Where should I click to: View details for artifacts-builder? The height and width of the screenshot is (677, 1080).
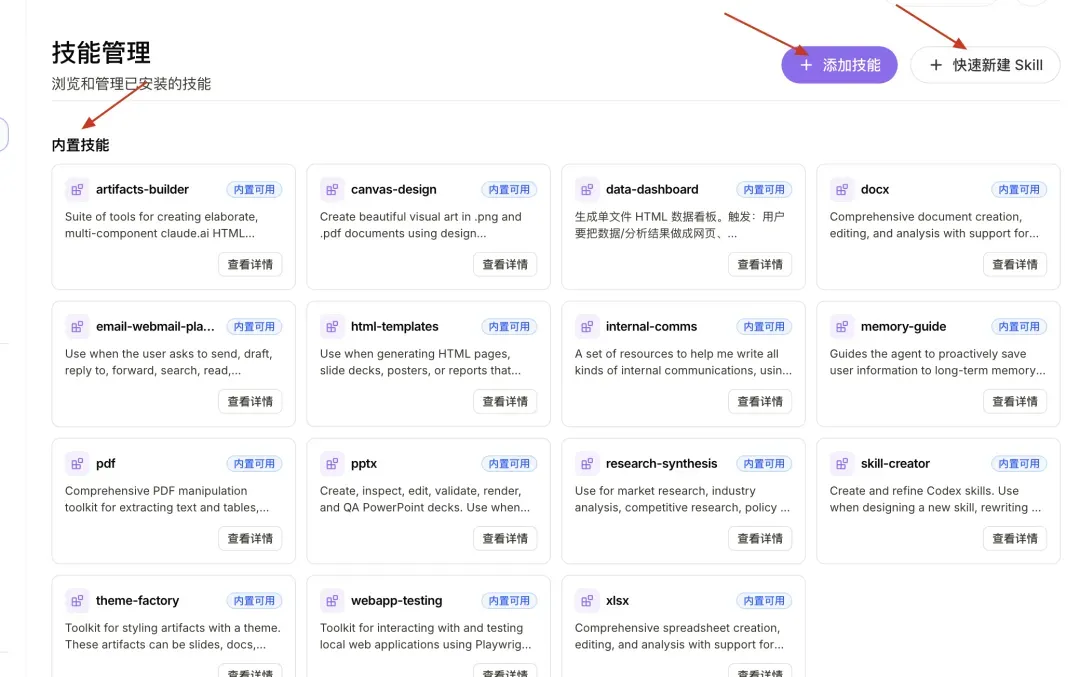[250, 264]
